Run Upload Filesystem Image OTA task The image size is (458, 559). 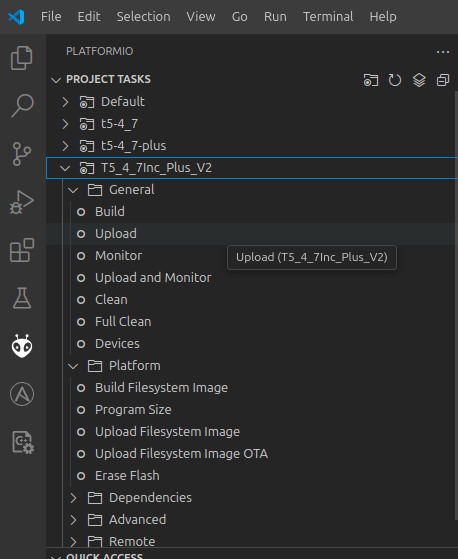181,454
